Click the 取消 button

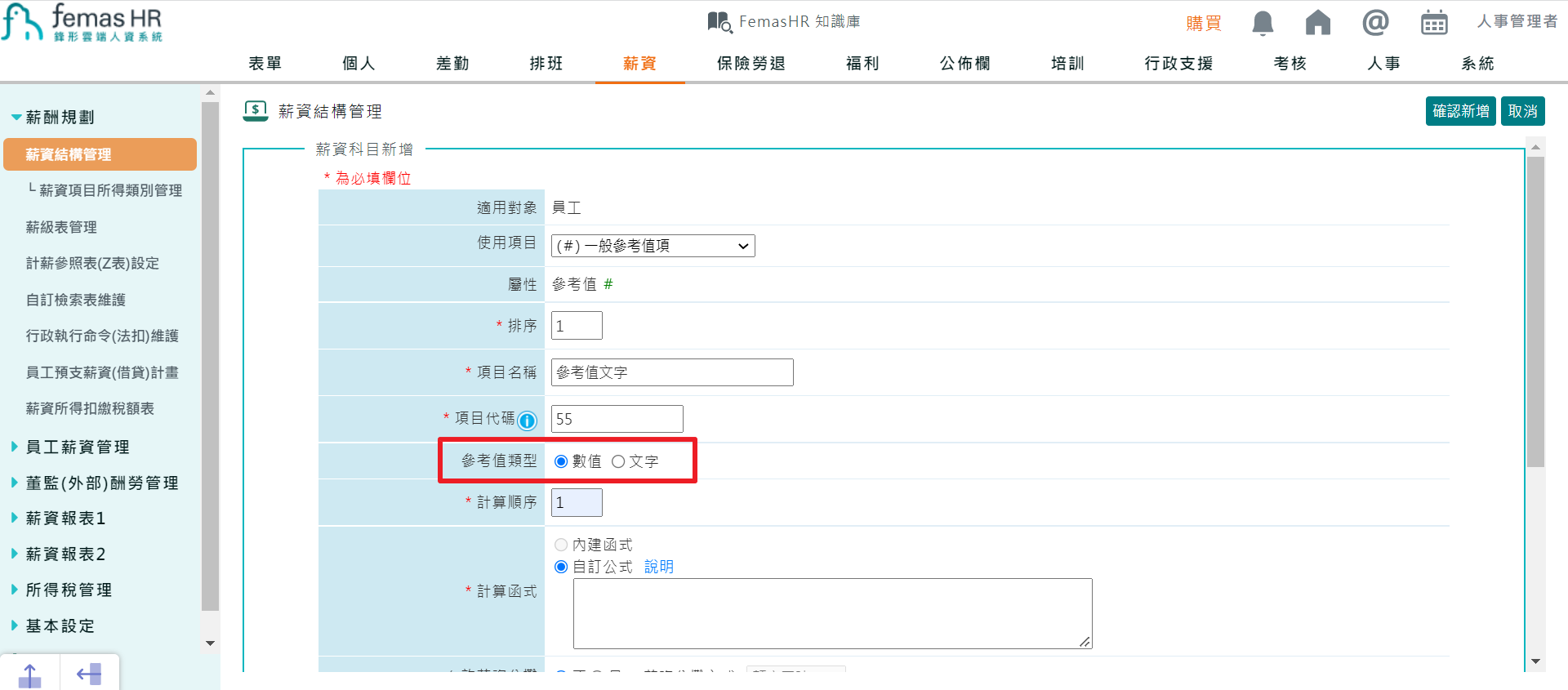tap(1523, 111)
